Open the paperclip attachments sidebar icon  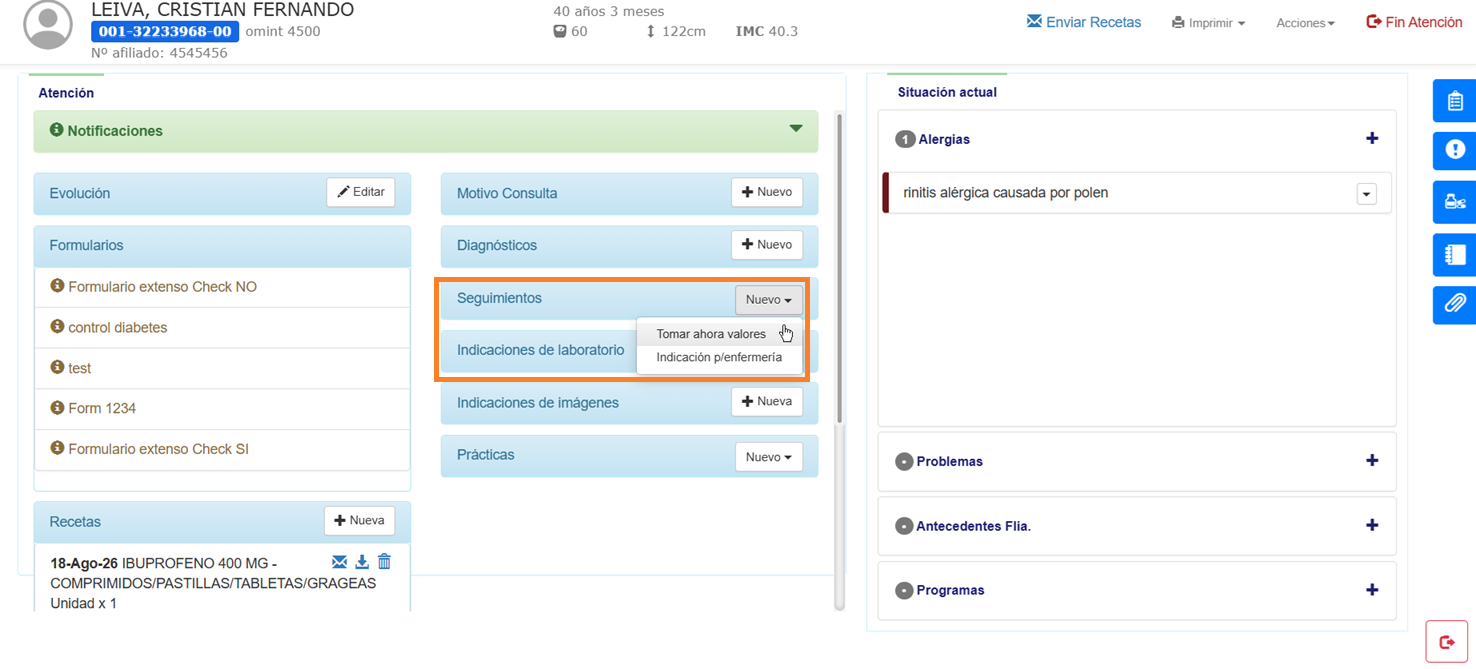pyautogui.click(x=1454, y=303)
